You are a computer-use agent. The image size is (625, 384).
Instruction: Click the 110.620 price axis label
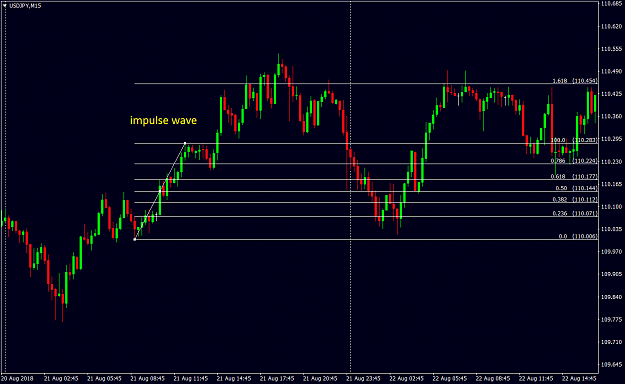click(611, 26)
